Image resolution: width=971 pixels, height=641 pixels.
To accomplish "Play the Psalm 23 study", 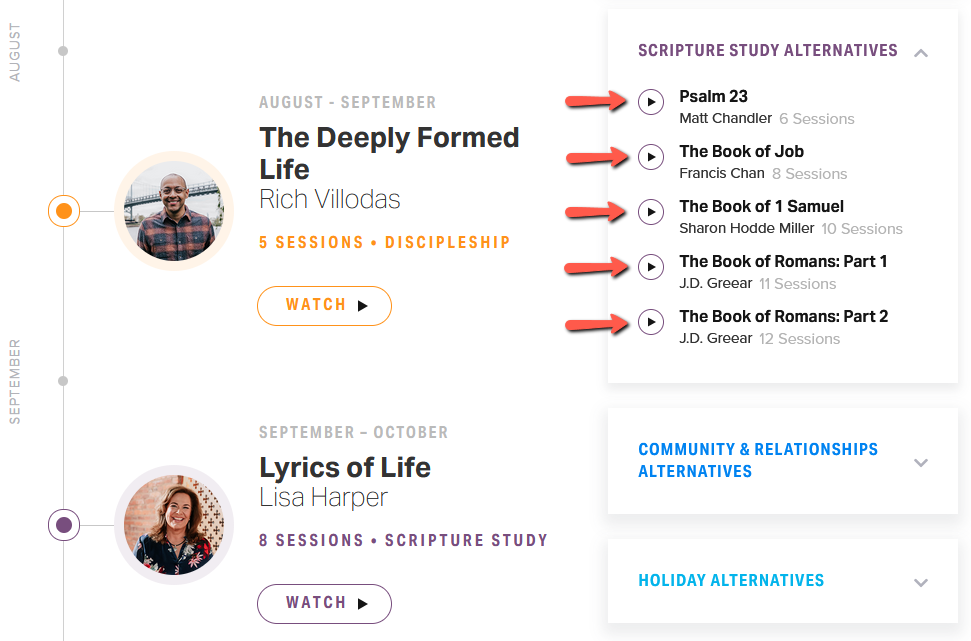I will (x=651, y=102).
